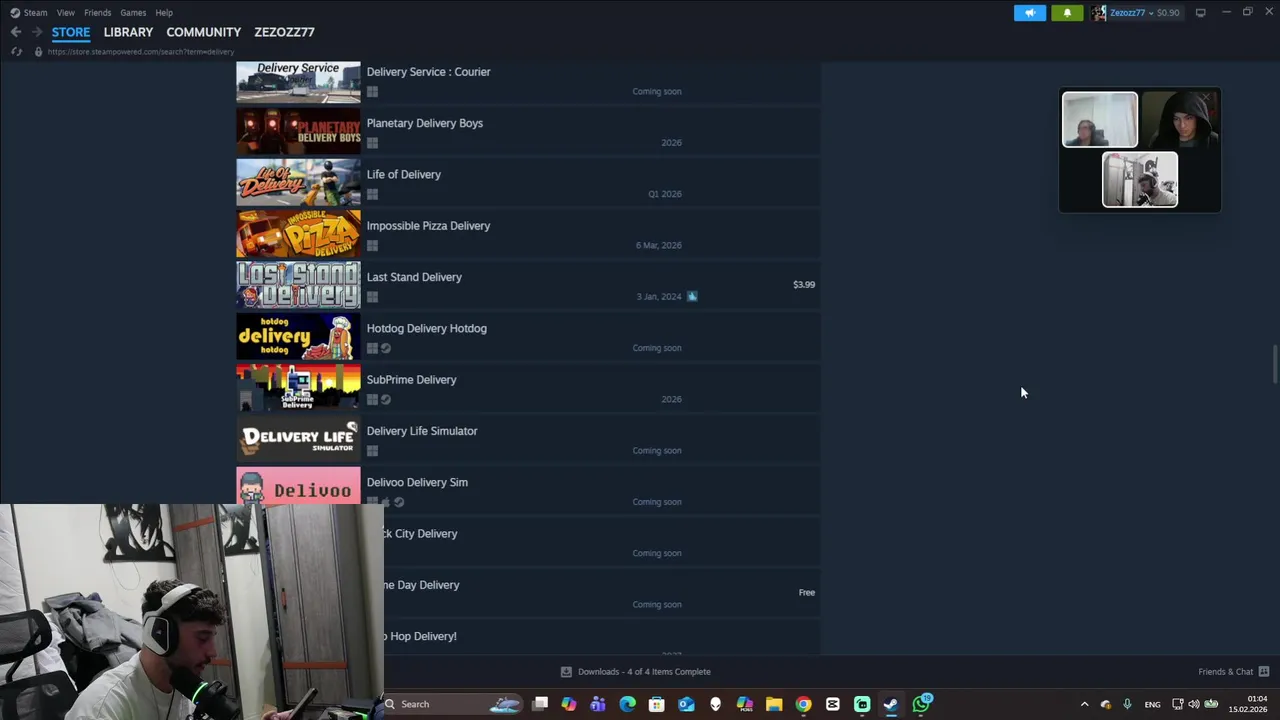The image size is (1280, 720).
Task: Switch to the COMMUNITY tab
Action: [x=203, y=32]
